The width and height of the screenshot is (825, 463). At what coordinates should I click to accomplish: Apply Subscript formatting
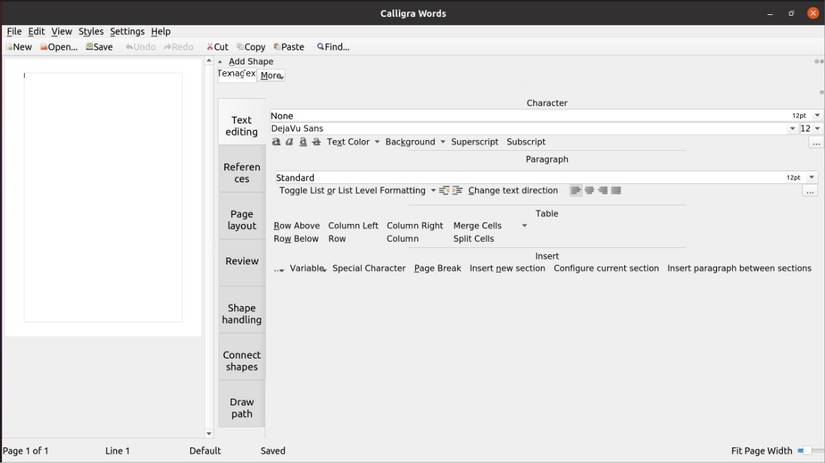click(x=526, y=142)
